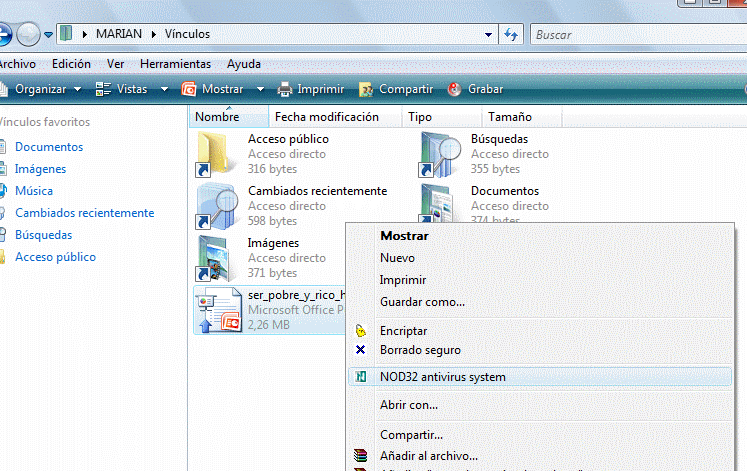Click the 598 bytes size text
The height and width of the screenshot is (471, 747).
click(272, 220)
